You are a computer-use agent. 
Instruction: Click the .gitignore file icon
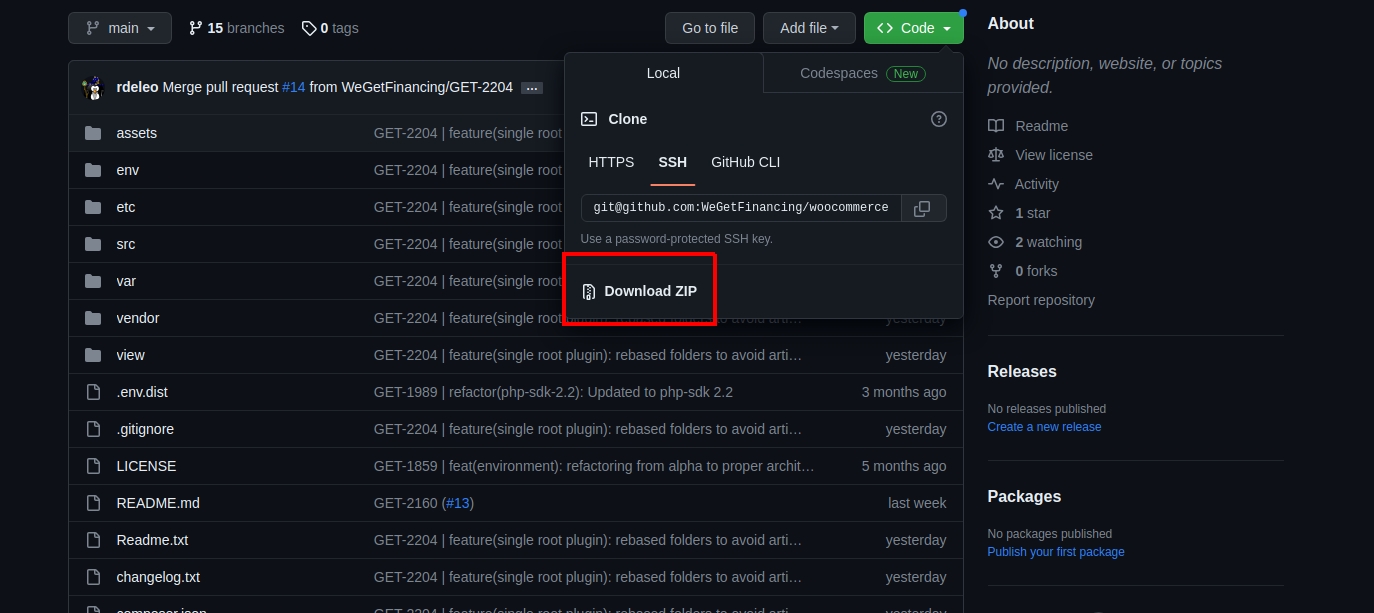tap(93, 429)
